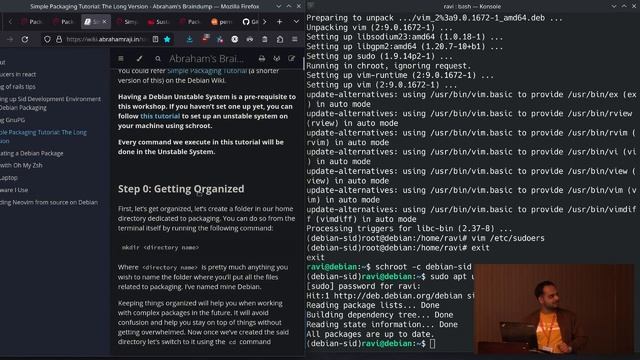
Task: Open the Firefox downloads panel
Action: pos(189,39)
